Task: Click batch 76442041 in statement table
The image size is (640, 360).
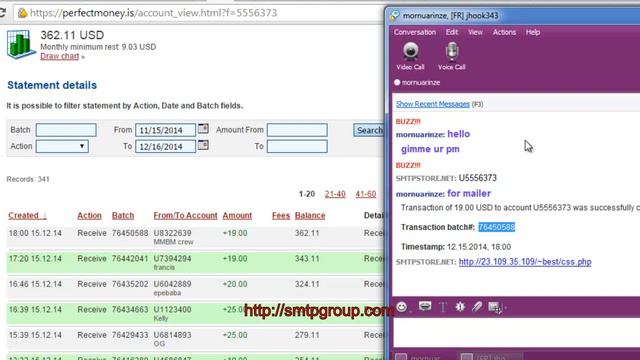Action: [130, 259]
